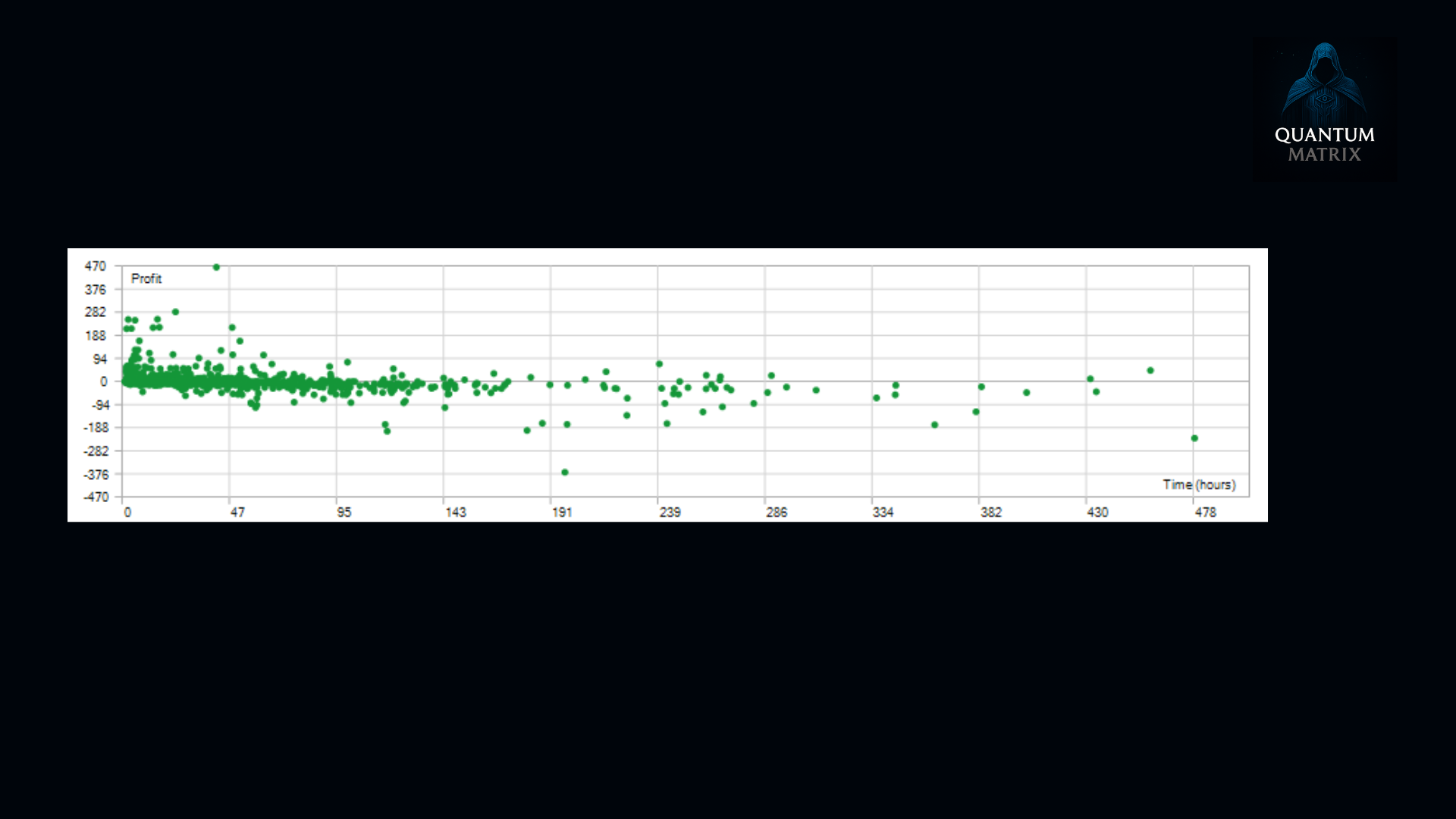The image size is (1456, 819).
Task: Click the -470 y-axis tick label
Action: (96, 497)
